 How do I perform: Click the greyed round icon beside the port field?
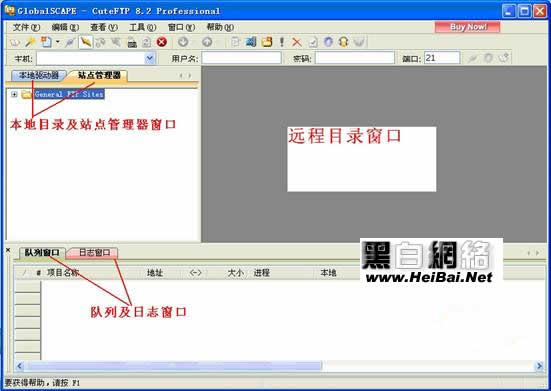pyautogui.click(x=488, y=58)
